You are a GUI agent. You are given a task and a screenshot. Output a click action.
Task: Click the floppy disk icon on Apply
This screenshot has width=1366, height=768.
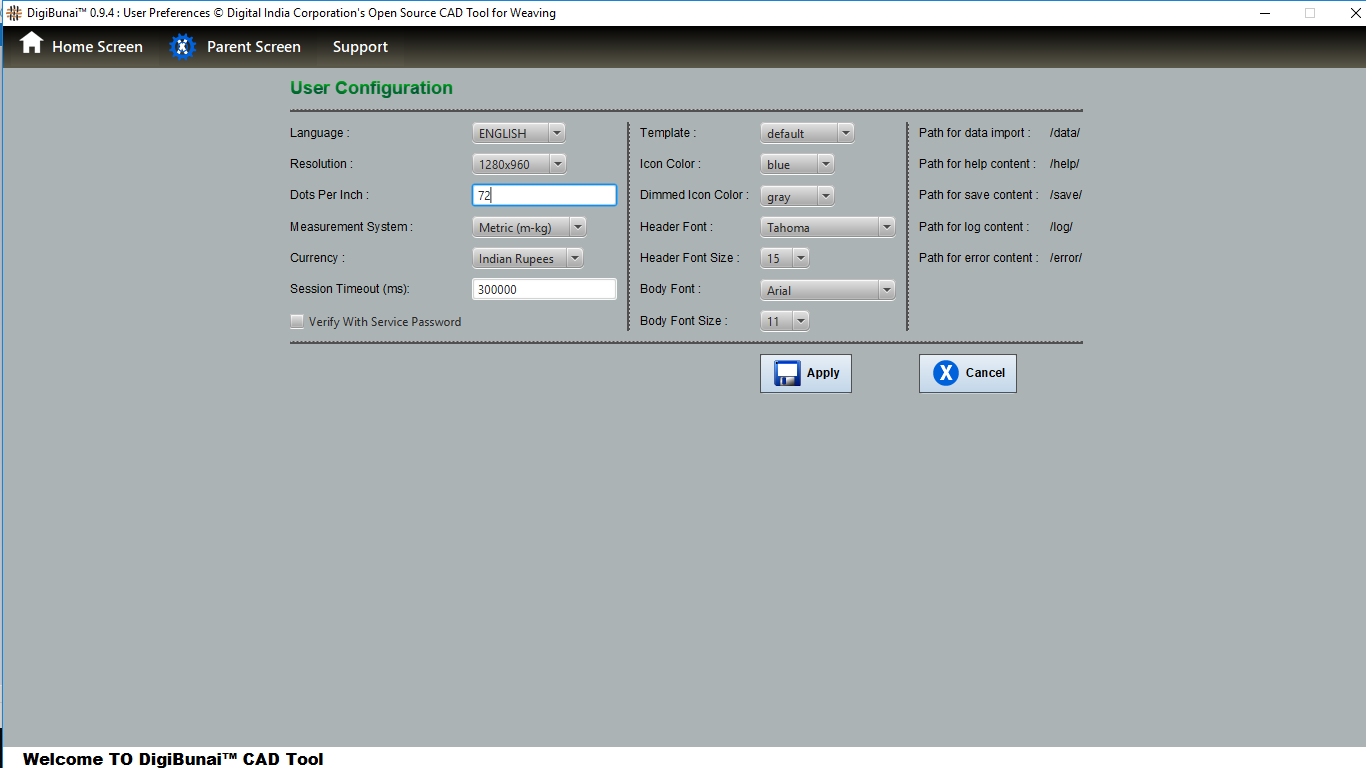click(787, 373)
